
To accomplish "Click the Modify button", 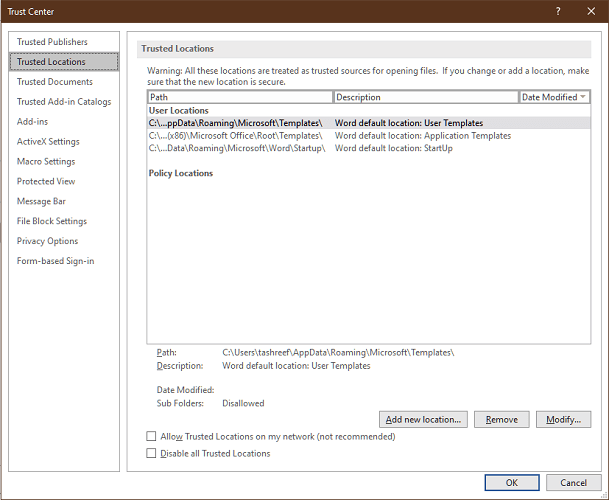I will pos(564,420).
